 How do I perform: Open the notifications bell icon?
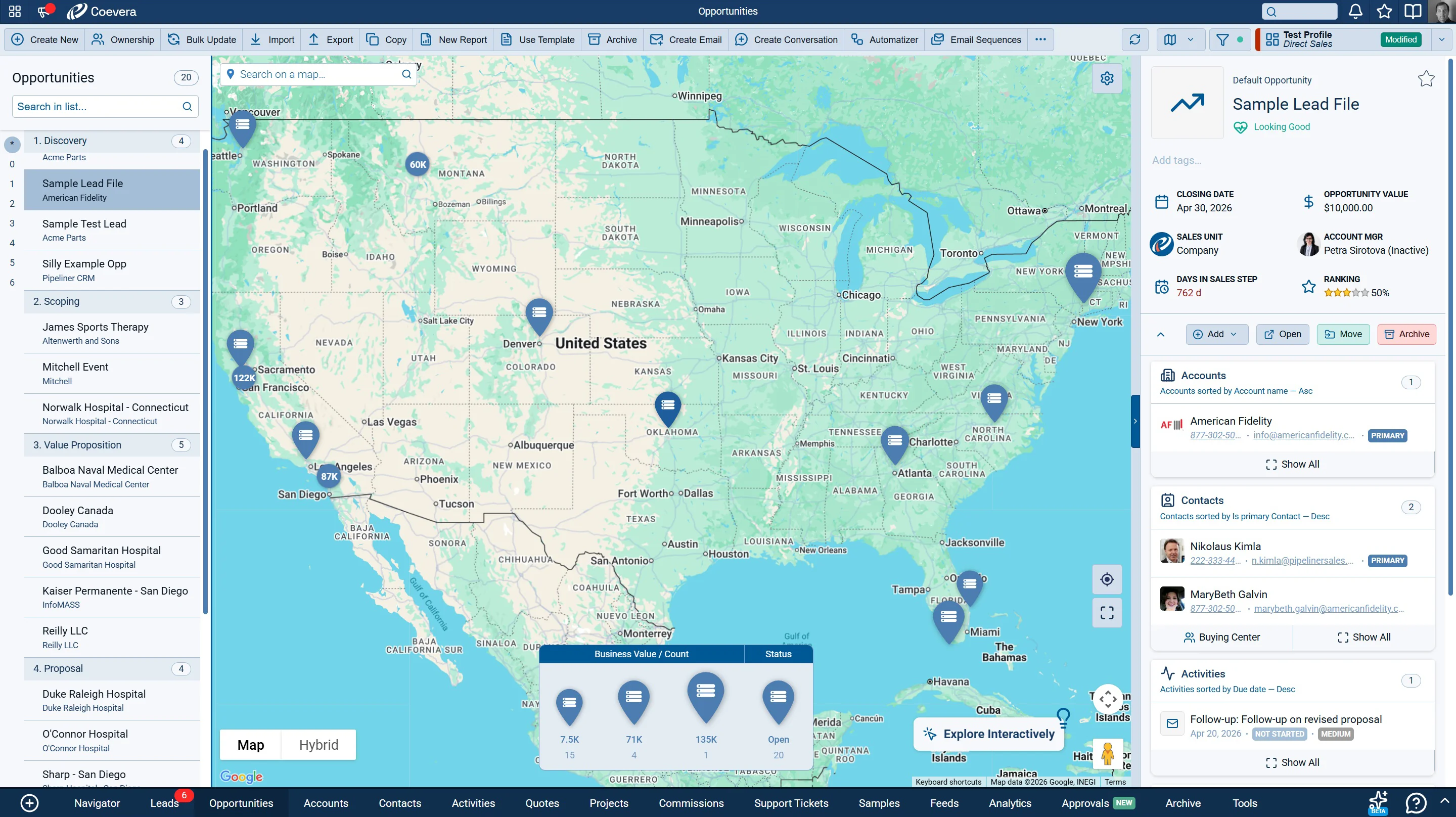pyautogui.click(x=1355, y=11)
